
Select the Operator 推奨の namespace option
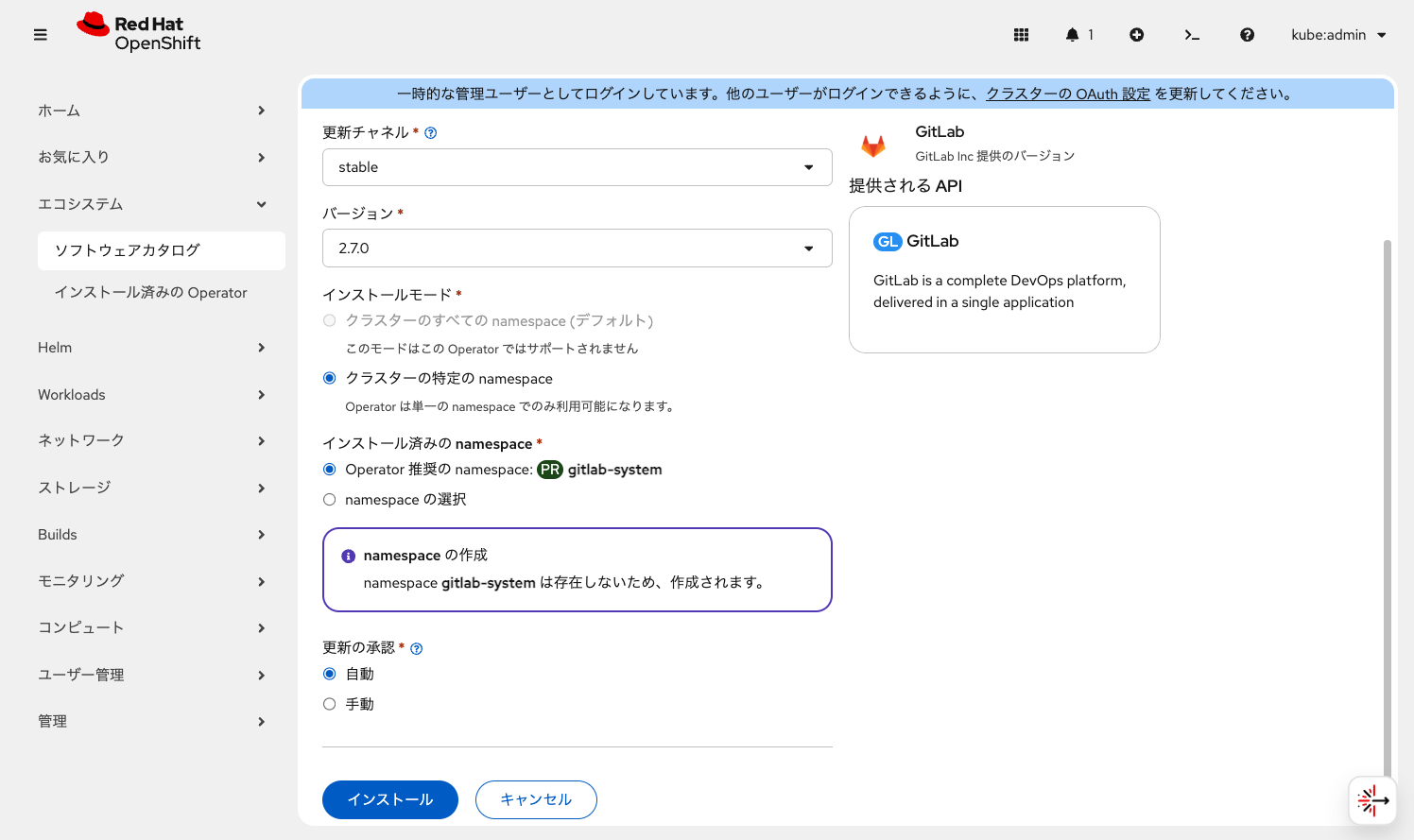(329, 469)
